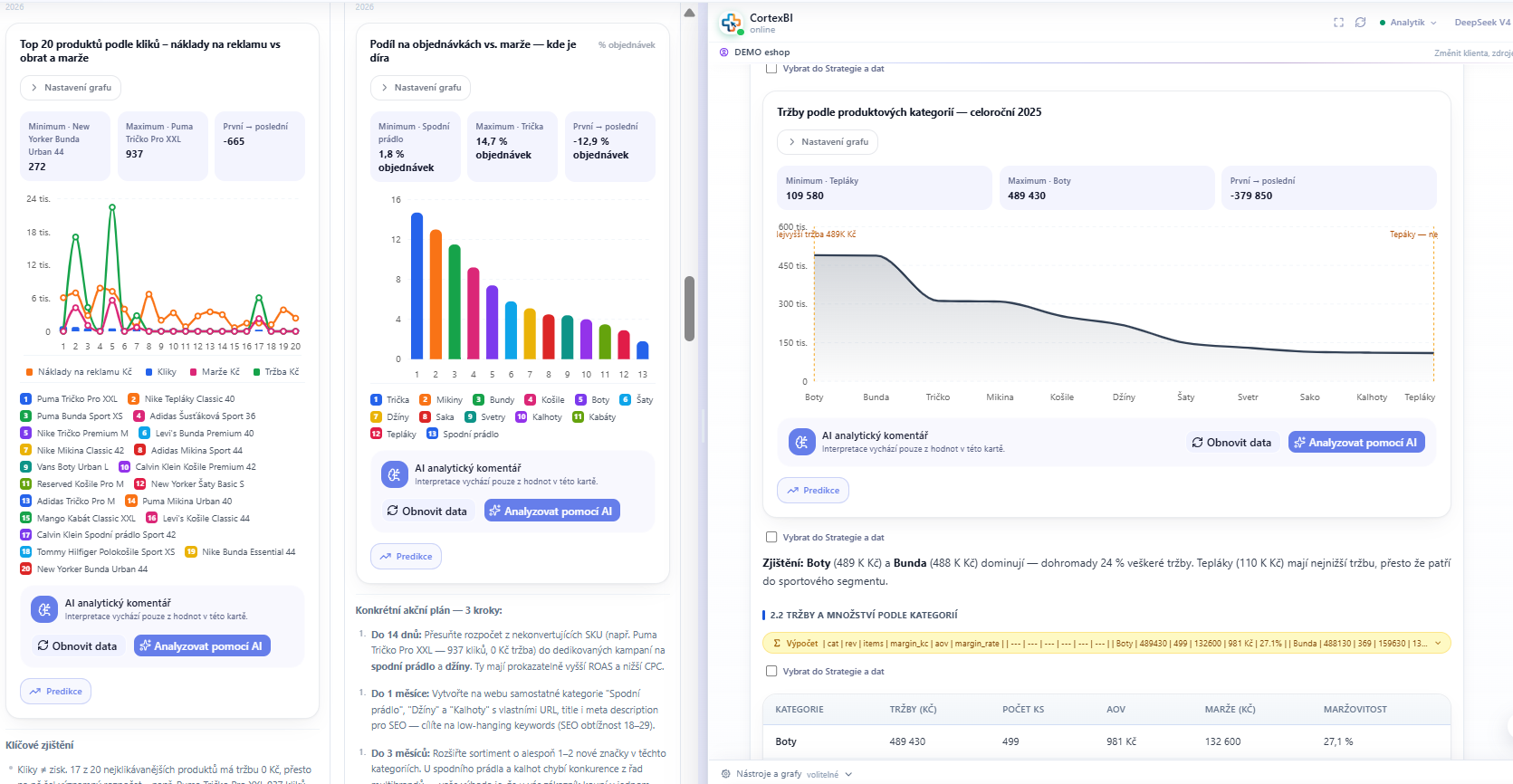
Task: Click Predikce button in Top 20 produktů card
Action: [x=55, y=692]
